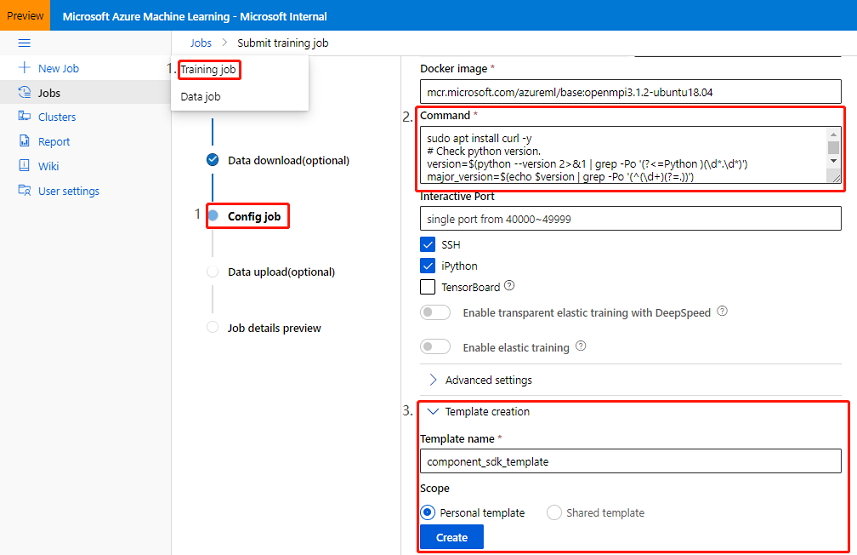Click the New Job plus icon
Viewport: 857px width, 555px height.
click(24, 68)
